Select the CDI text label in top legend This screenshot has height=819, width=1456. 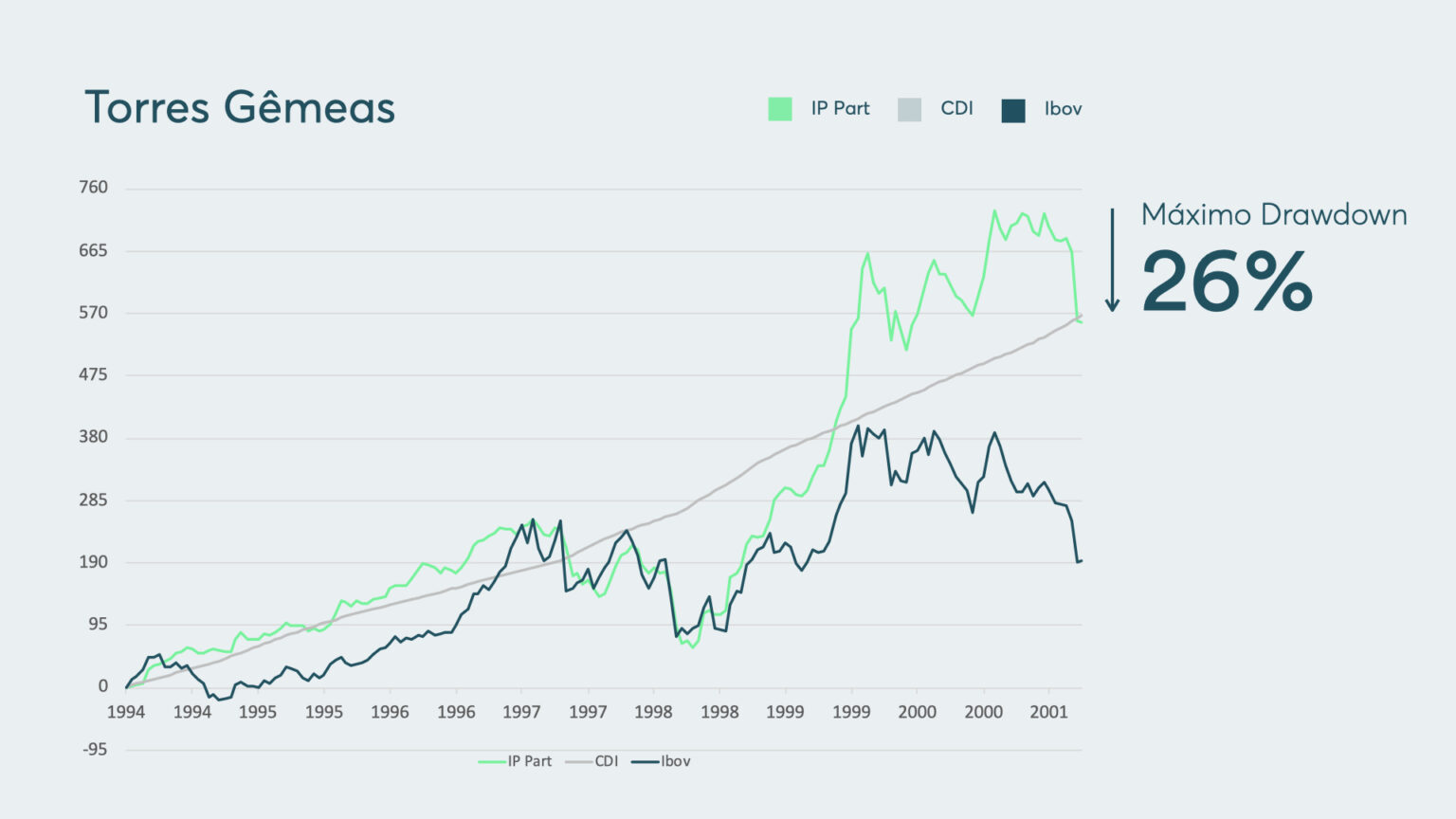[956, 109]
